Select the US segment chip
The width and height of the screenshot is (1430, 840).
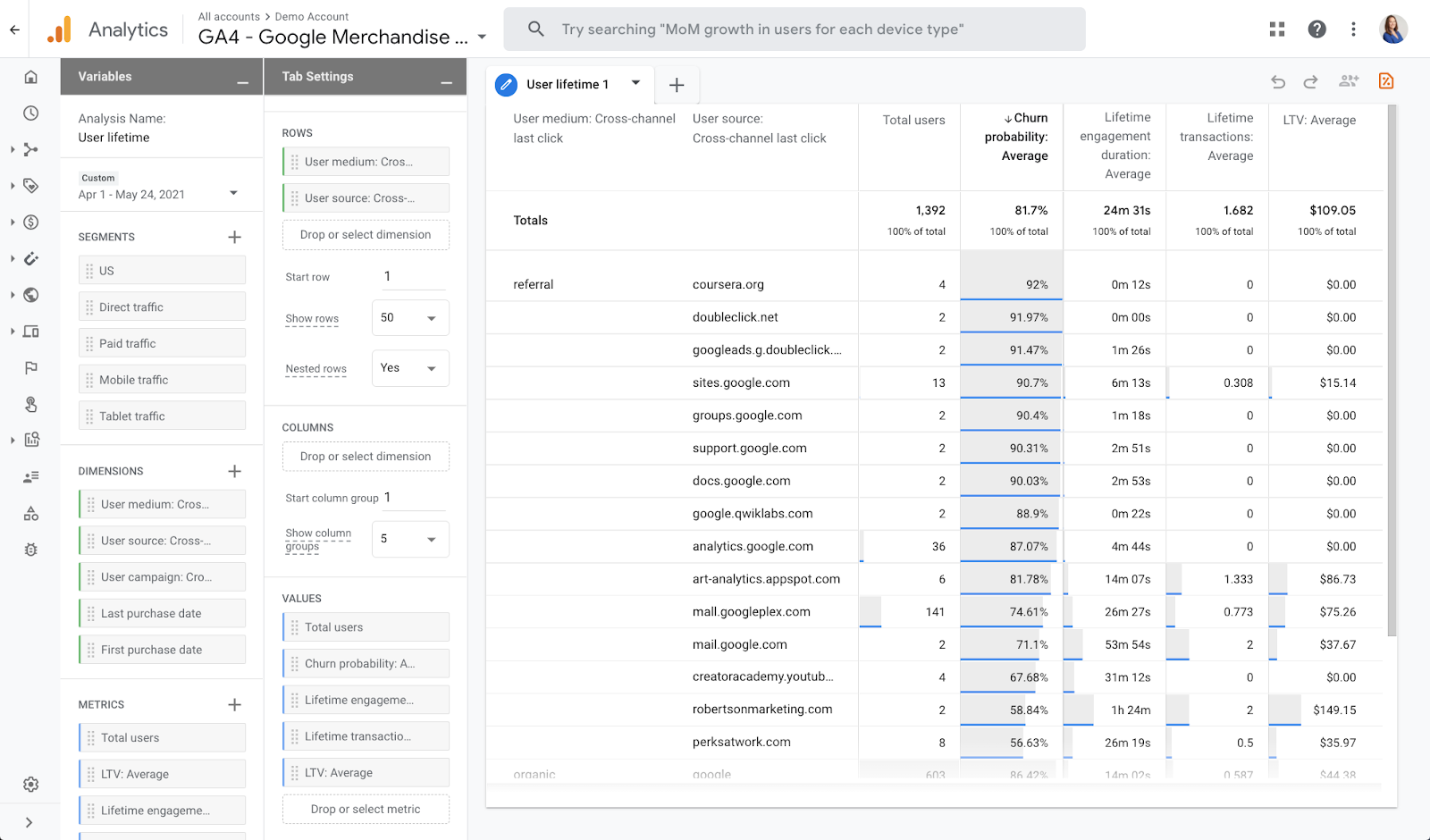click(x=162, y=270)
